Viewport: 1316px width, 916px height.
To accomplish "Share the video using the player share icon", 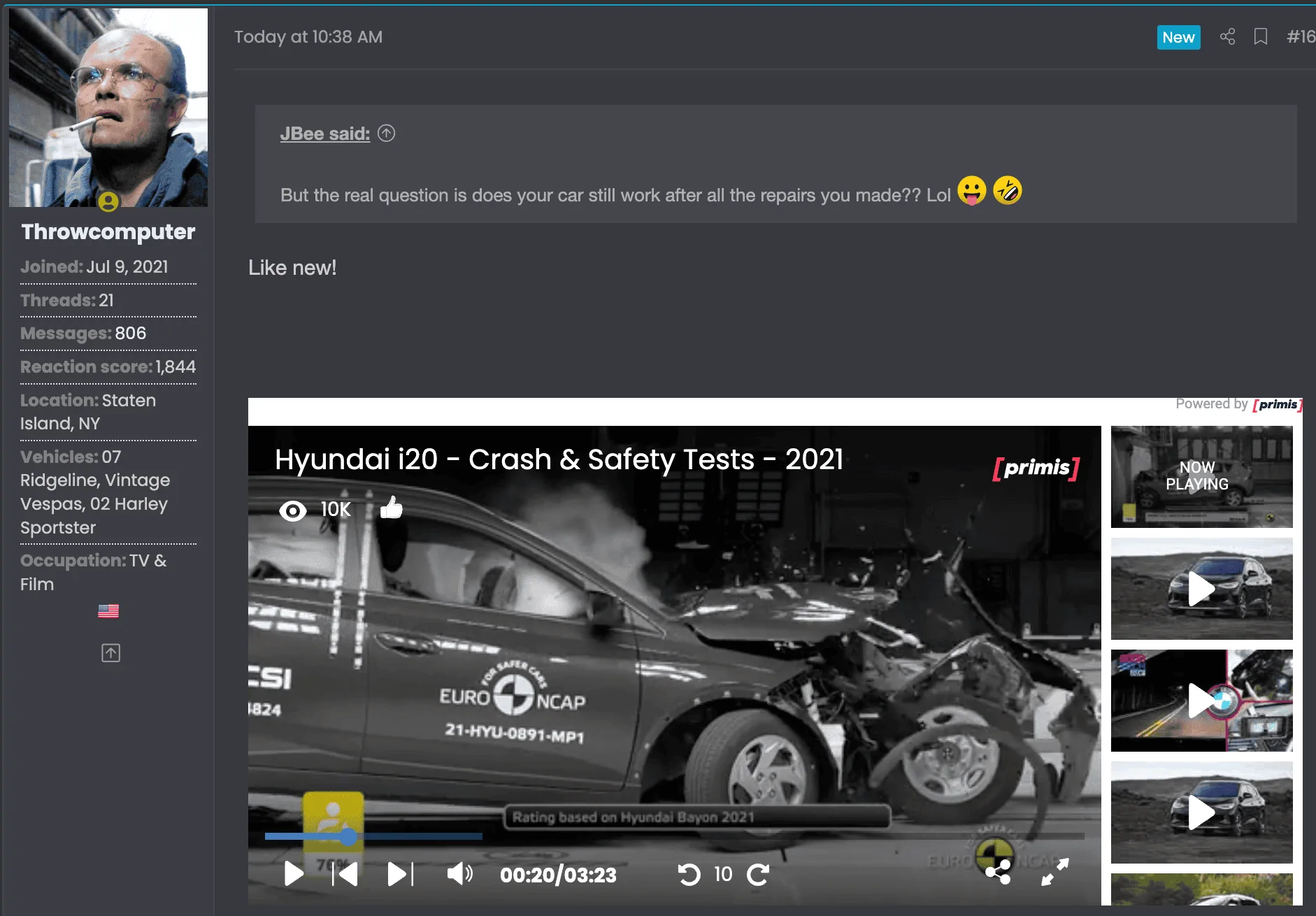I will (998, 872).
